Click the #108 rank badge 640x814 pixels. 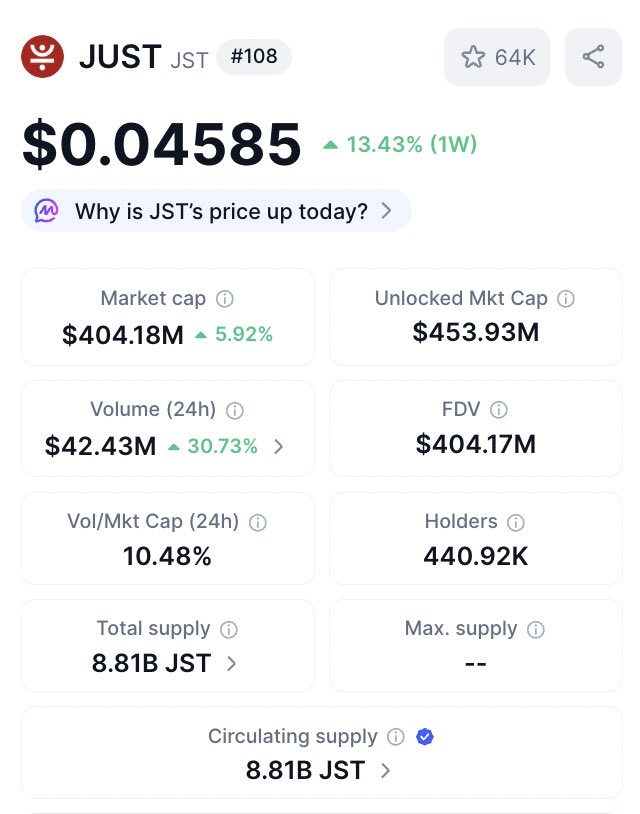254,57
